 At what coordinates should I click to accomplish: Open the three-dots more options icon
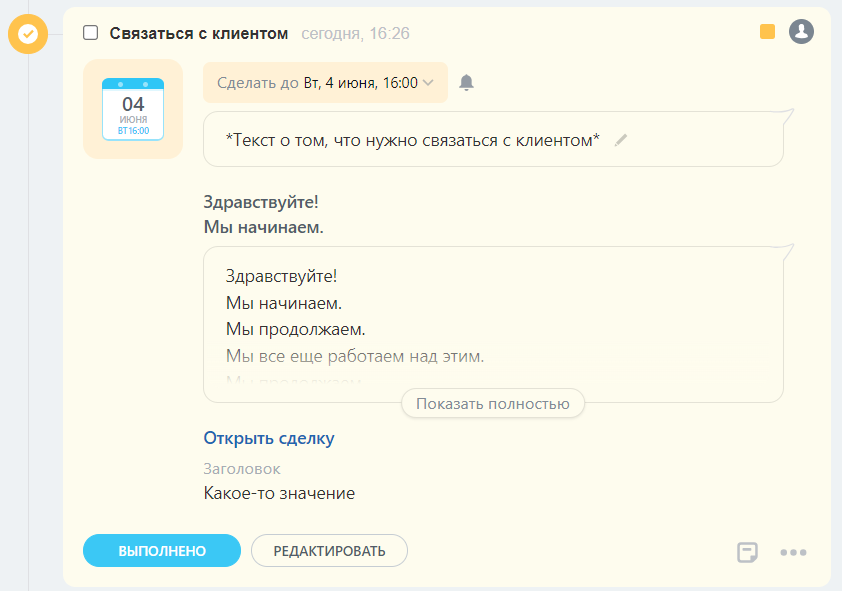click(x=794, y=551)
